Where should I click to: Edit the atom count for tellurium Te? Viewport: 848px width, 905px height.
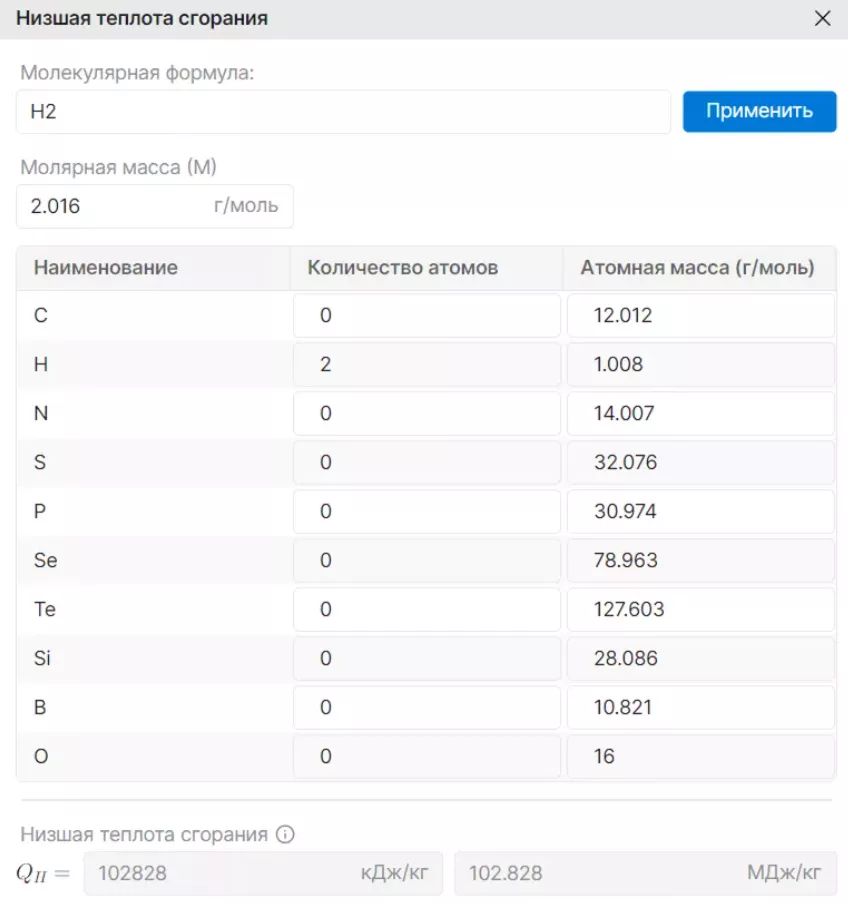427,609
